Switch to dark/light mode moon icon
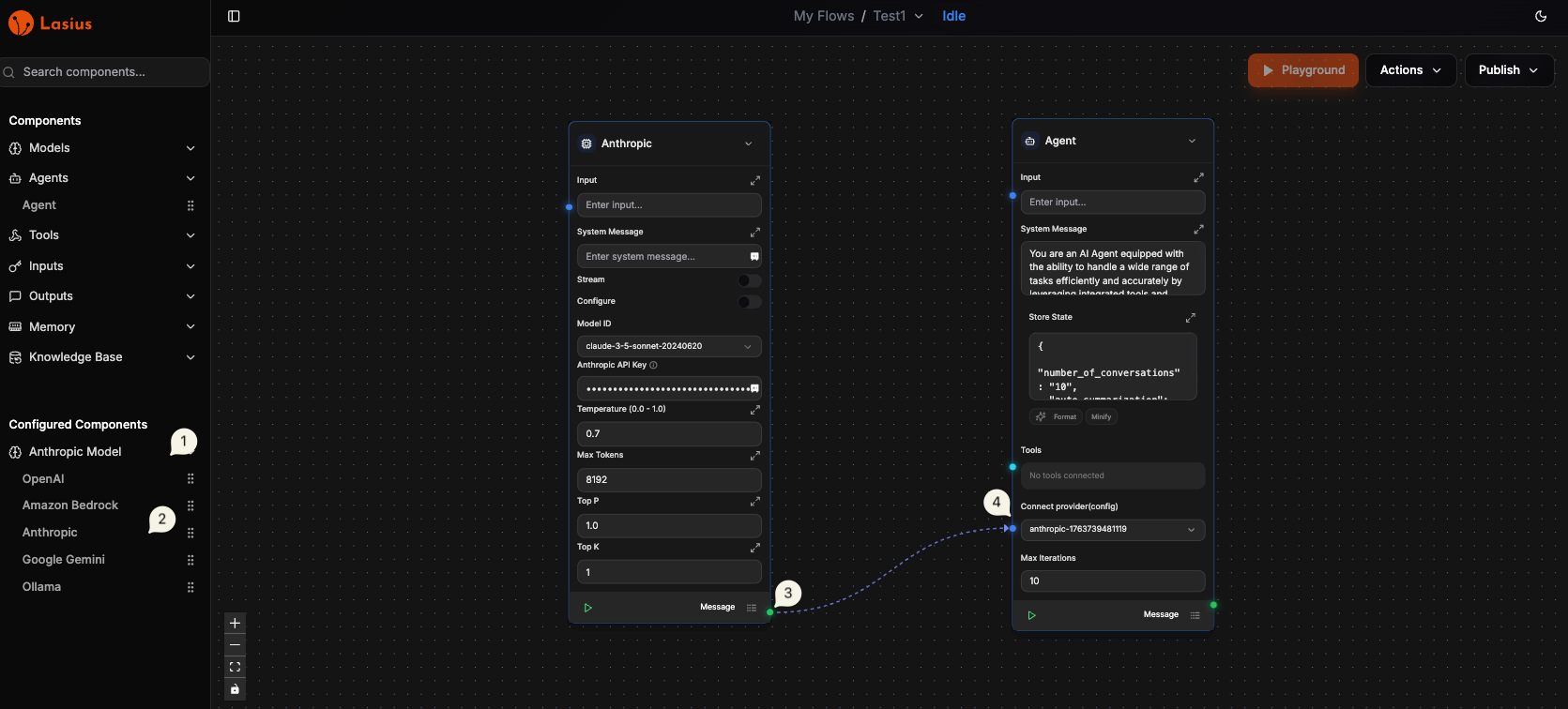The image size is (1568, 709). tap(1541, 16)
